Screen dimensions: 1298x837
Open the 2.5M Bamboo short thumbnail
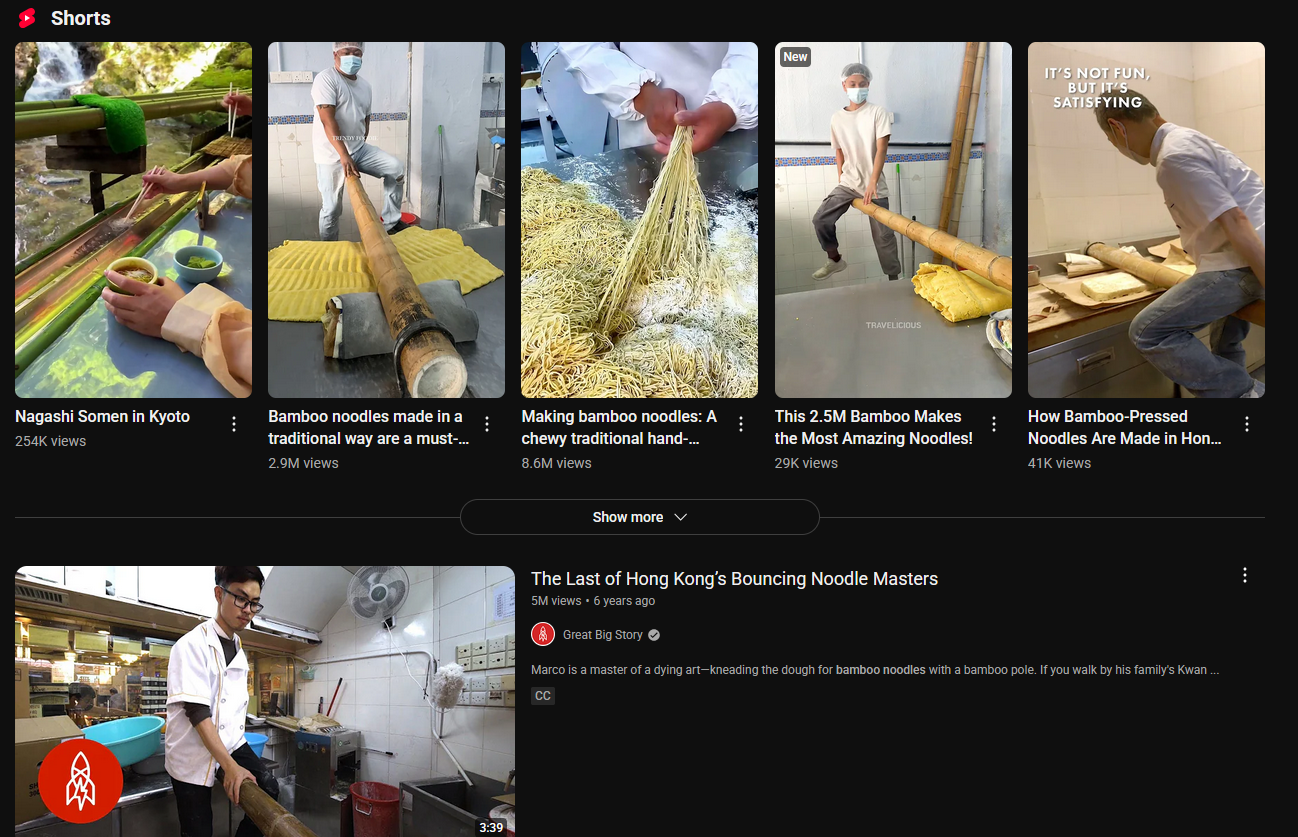tap(893, 220)
